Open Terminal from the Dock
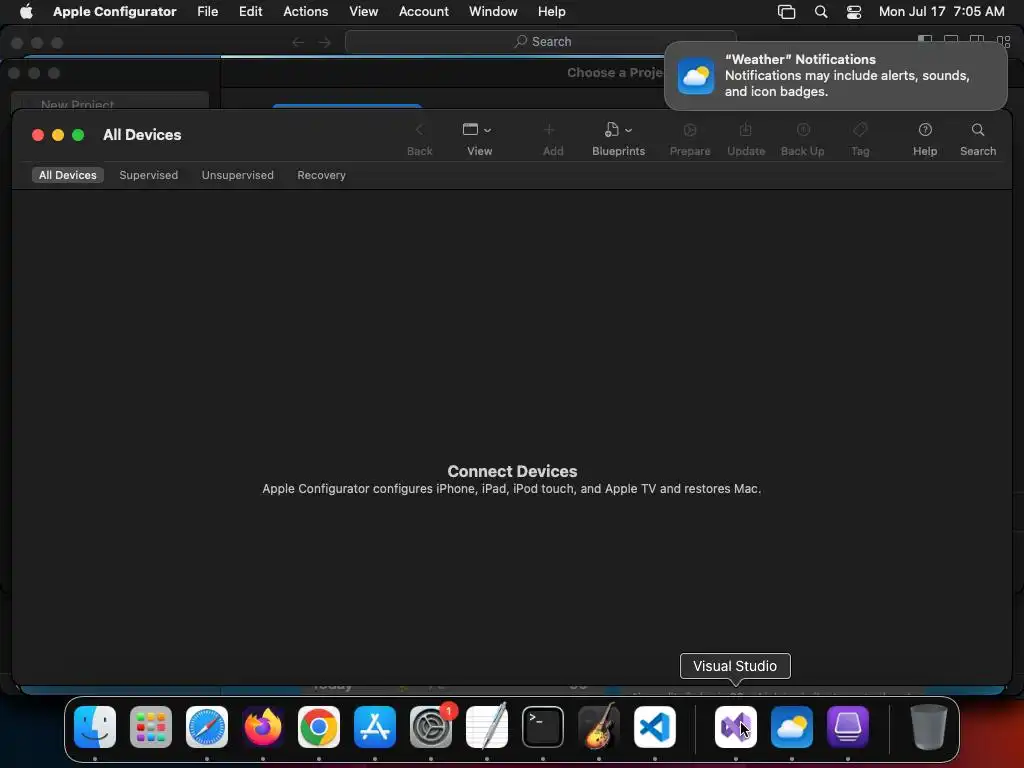 pyautogui.click(x=543, y=727)
